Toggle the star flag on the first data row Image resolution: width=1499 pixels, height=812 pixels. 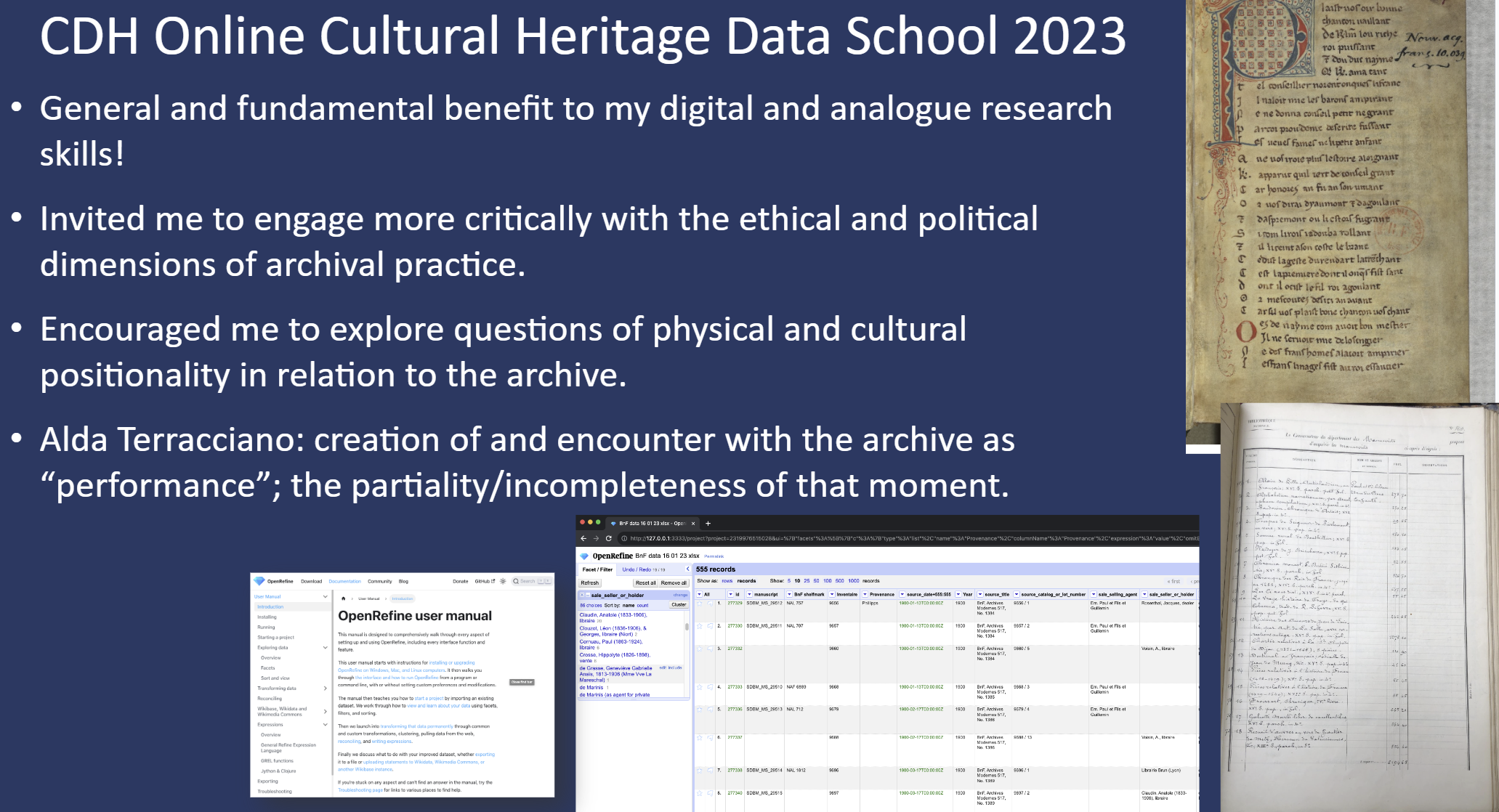[x=700, y=604]
